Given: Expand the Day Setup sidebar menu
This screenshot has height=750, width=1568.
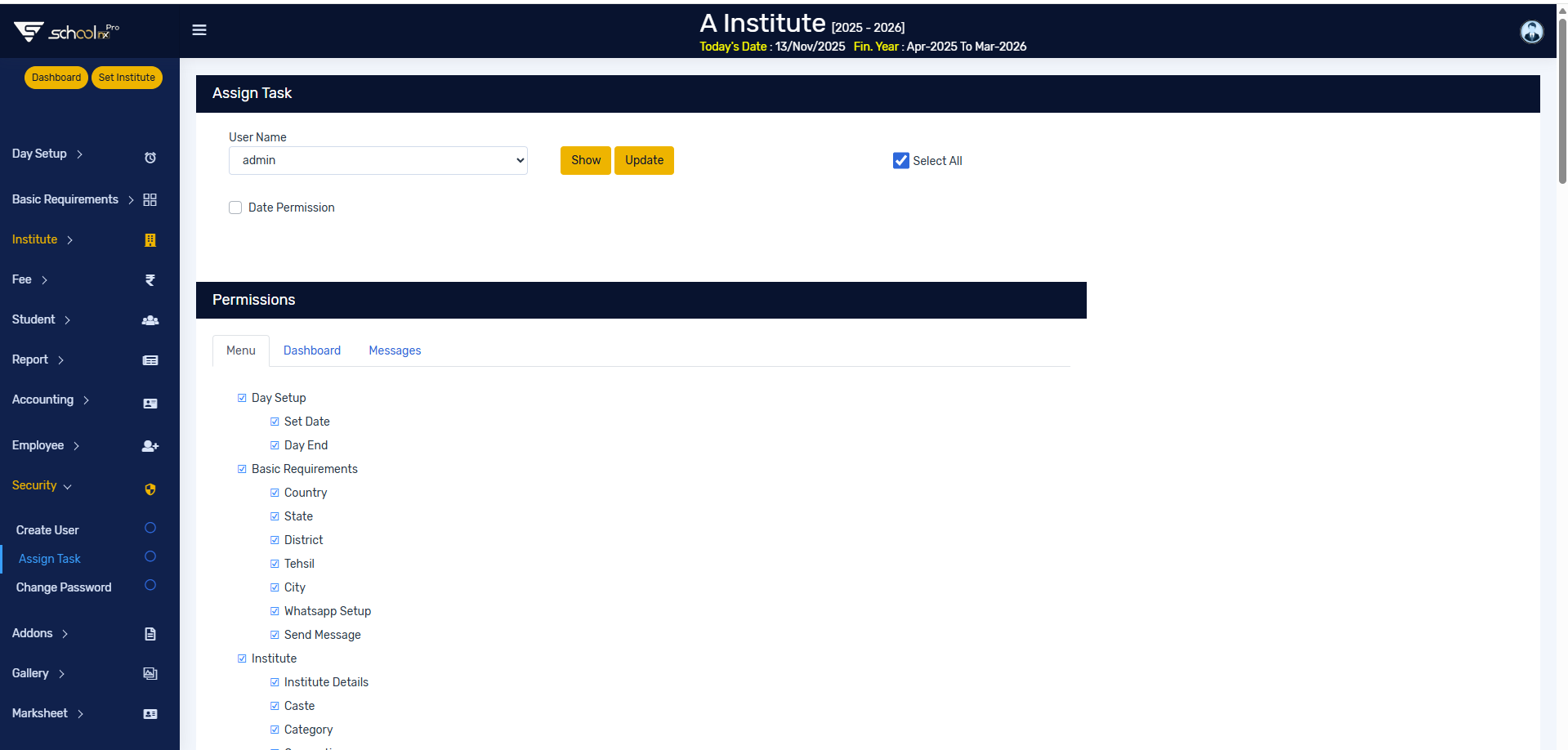Looking at the screenshot, I should [47, 154].
